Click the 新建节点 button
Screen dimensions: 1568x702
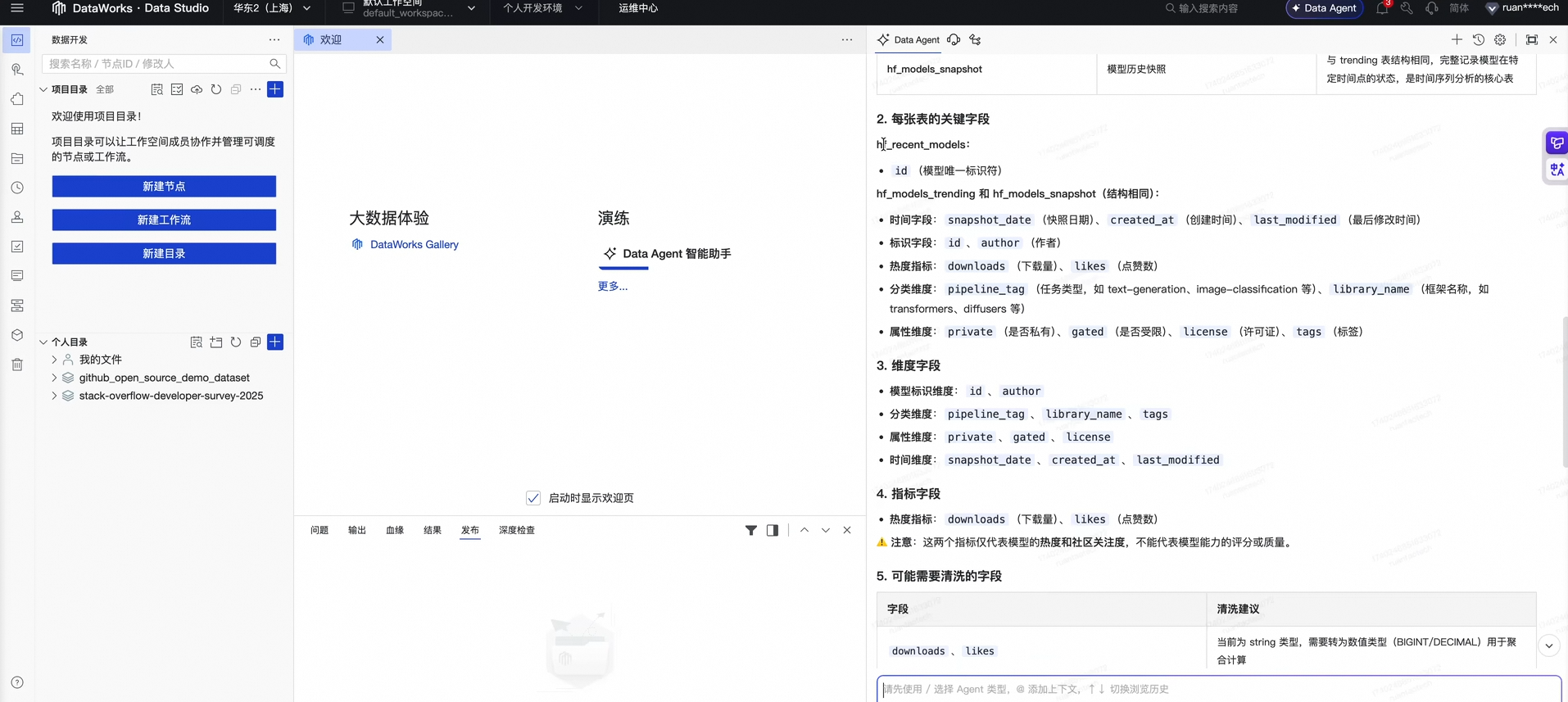coord(164,187)
